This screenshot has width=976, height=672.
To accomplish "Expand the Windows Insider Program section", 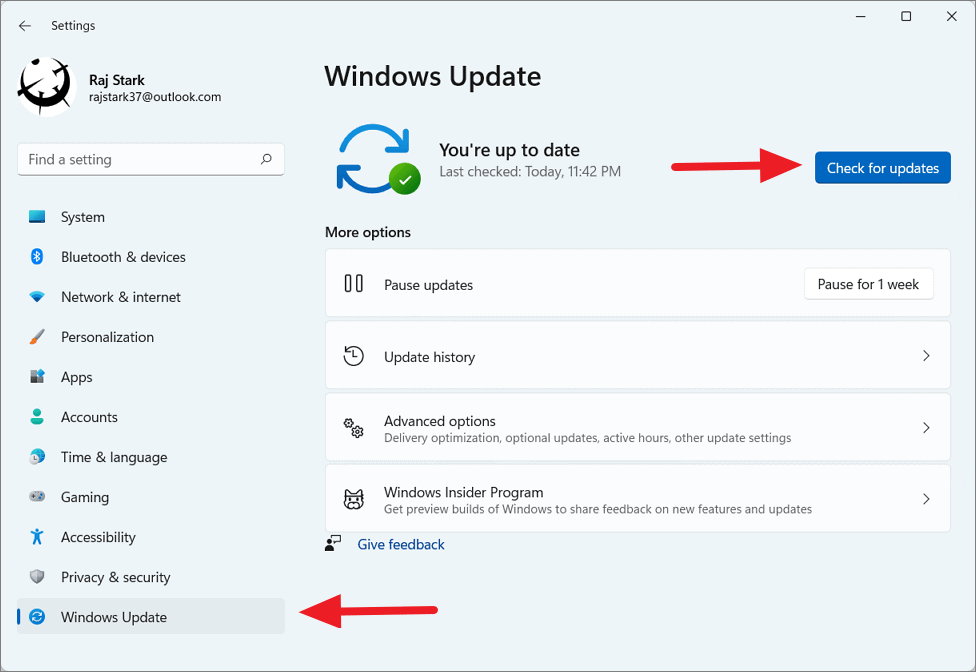I will (x=925, y=498).
